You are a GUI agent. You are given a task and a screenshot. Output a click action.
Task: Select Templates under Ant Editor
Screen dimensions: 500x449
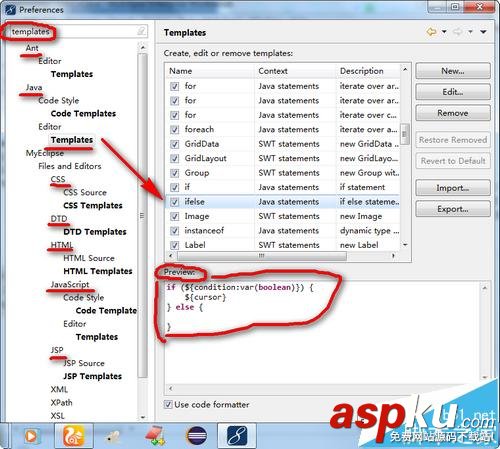[72, 74]
